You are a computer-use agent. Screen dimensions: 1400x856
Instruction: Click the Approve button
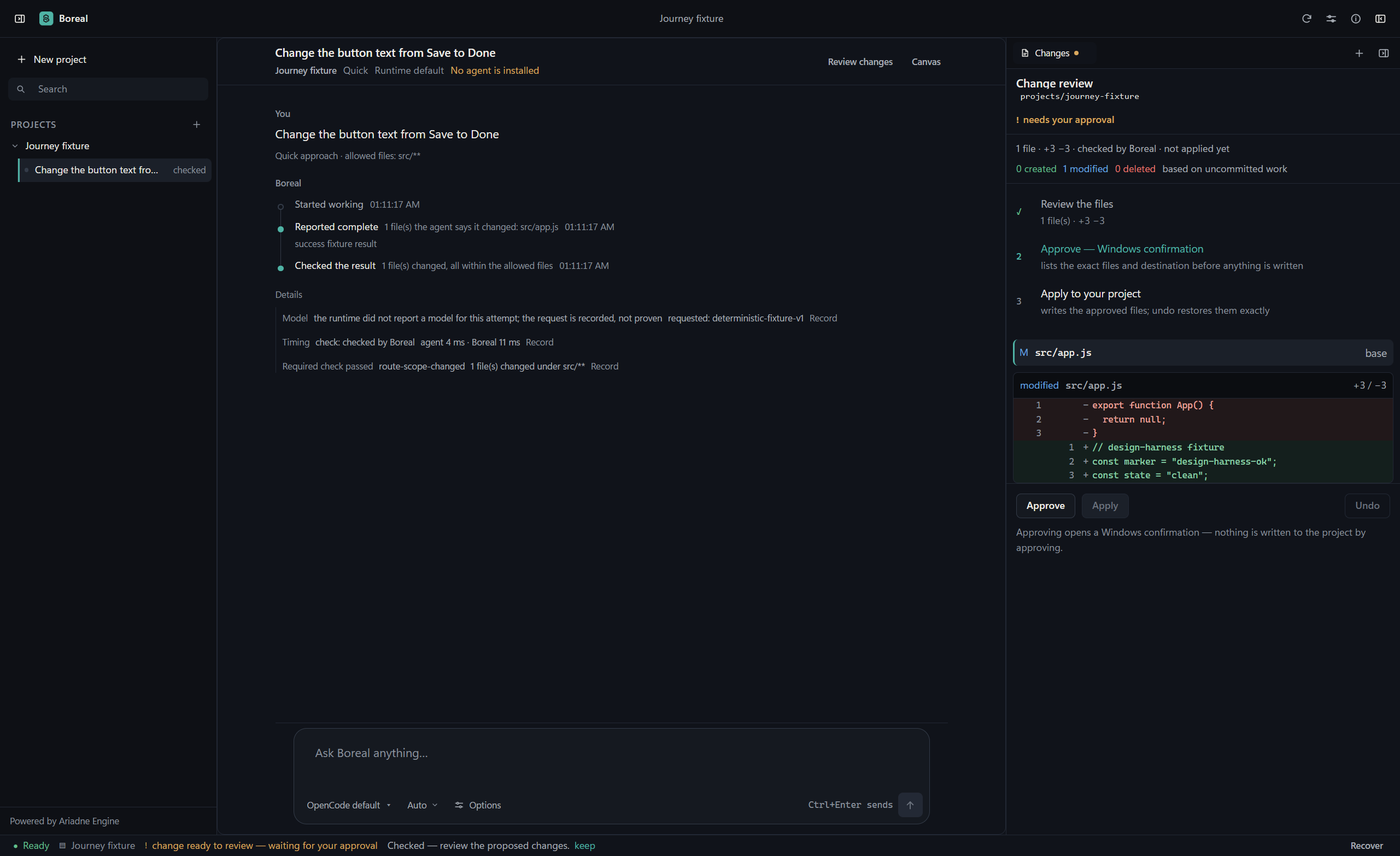[x=1045, y=506]
